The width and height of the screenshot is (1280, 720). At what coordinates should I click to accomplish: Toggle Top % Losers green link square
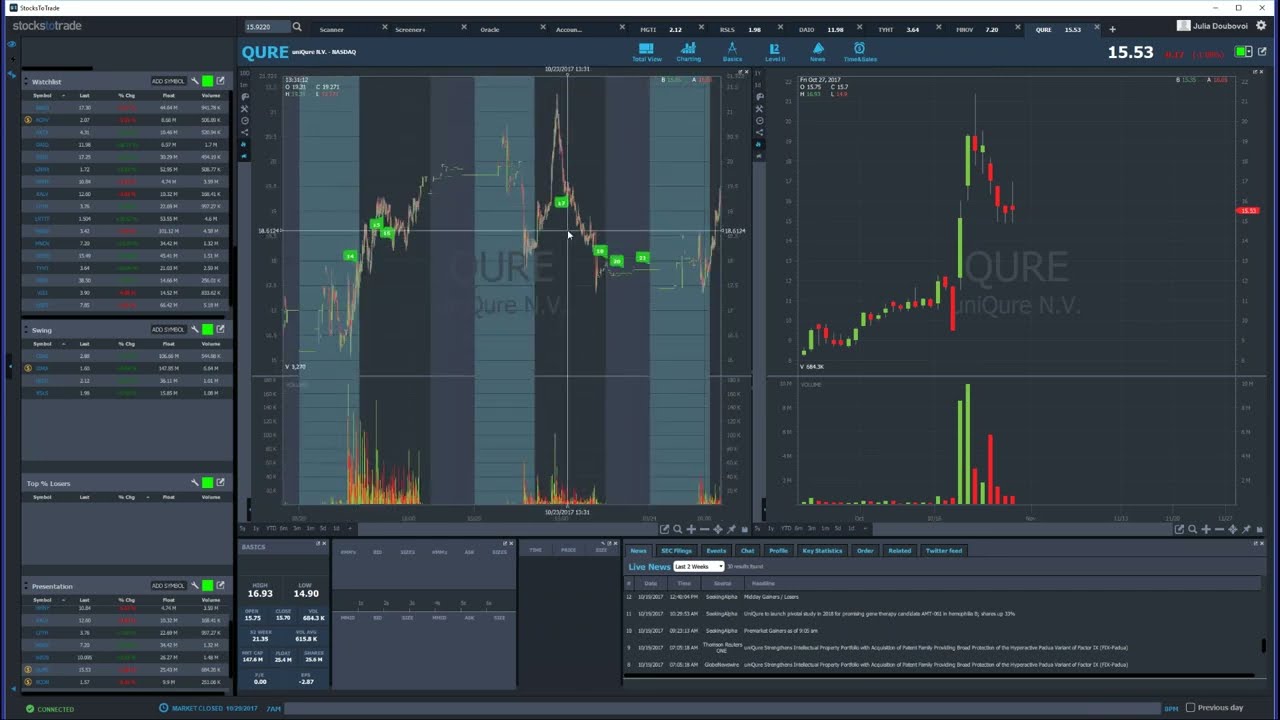coord(207,483)
